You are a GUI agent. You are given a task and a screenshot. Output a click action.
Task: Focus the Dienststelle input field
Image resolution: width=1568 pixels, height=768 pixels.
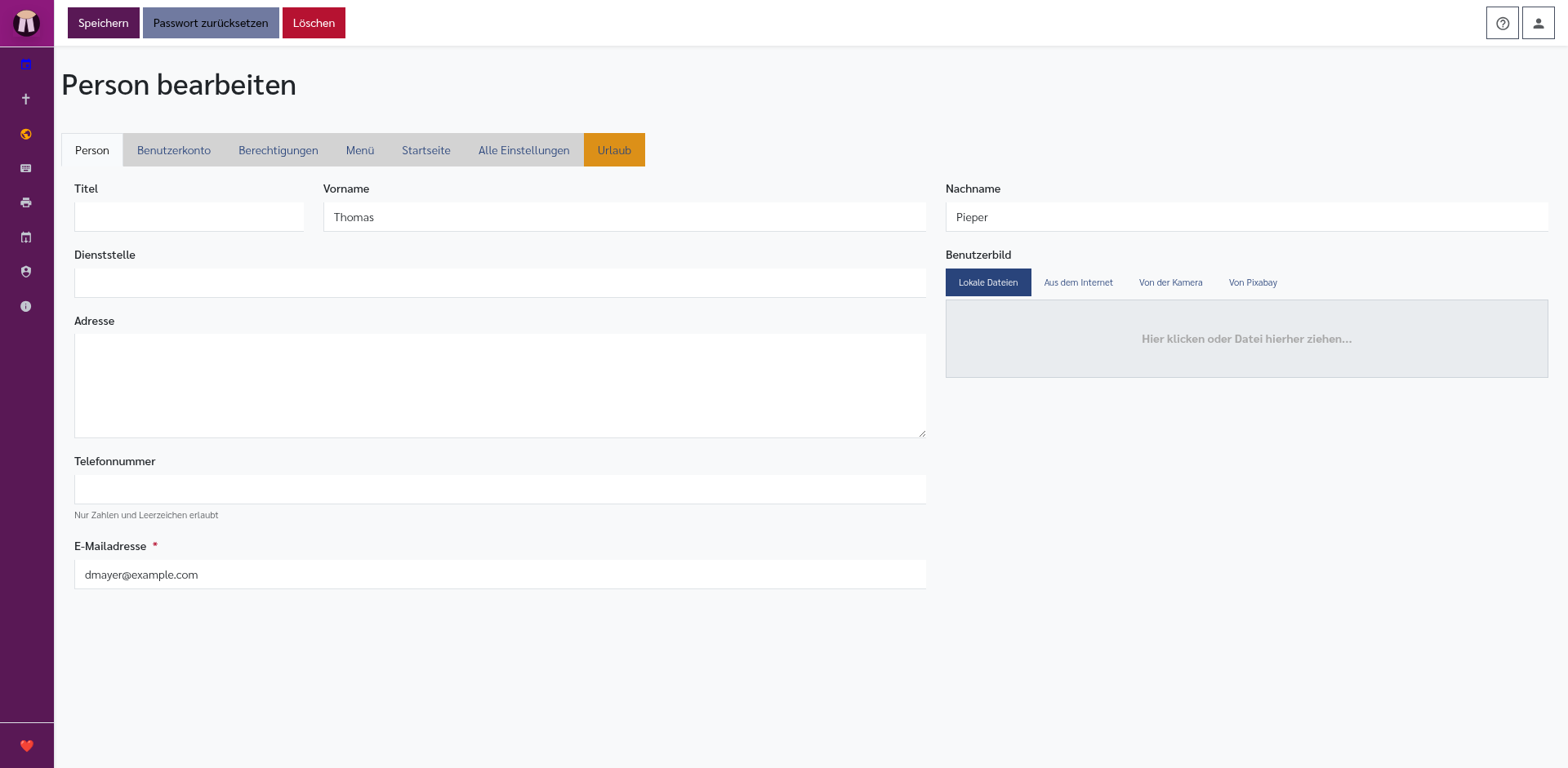(x=500, y=283)
